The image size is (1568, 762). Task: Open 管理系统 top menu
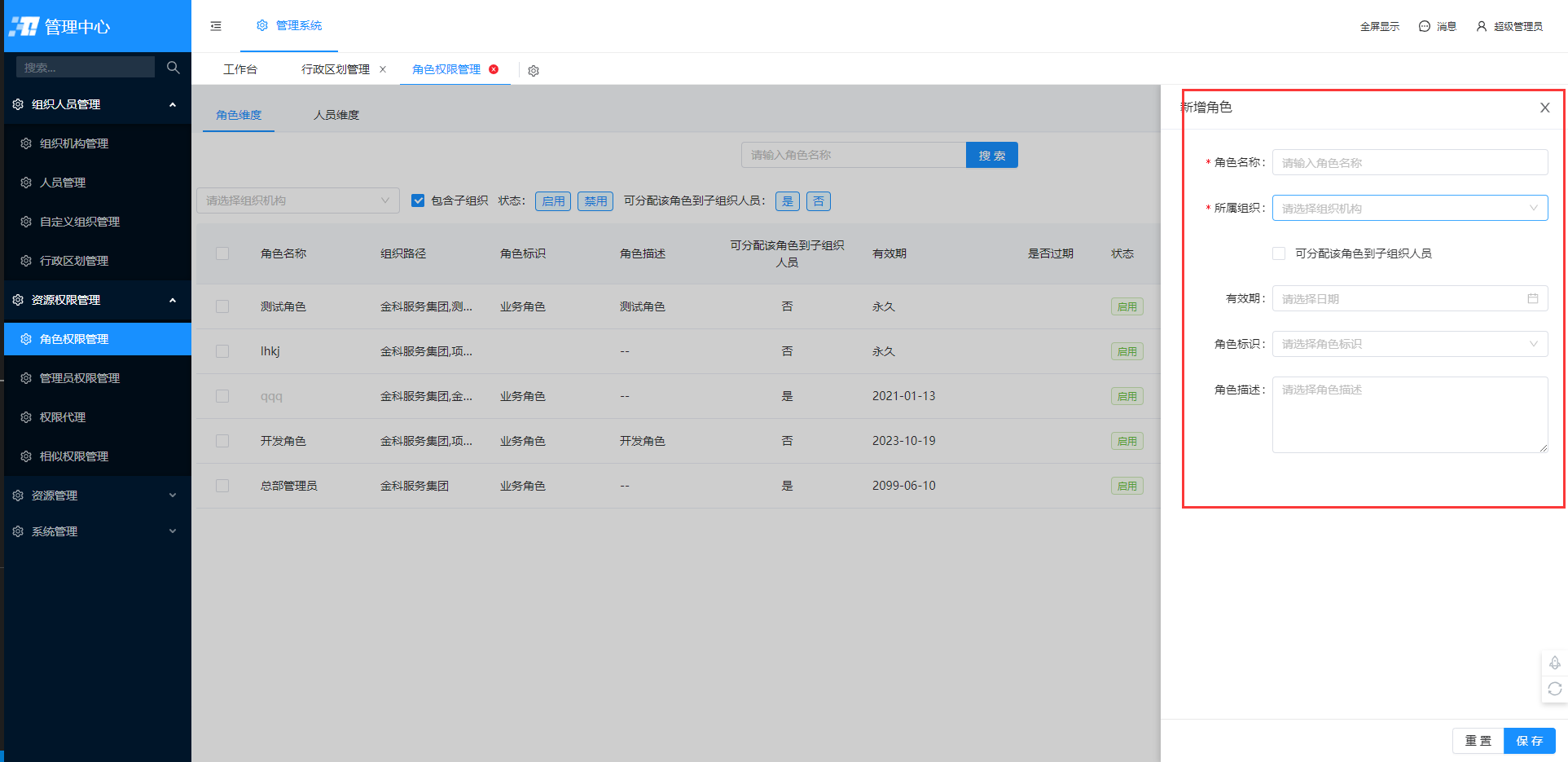[289, 26]
